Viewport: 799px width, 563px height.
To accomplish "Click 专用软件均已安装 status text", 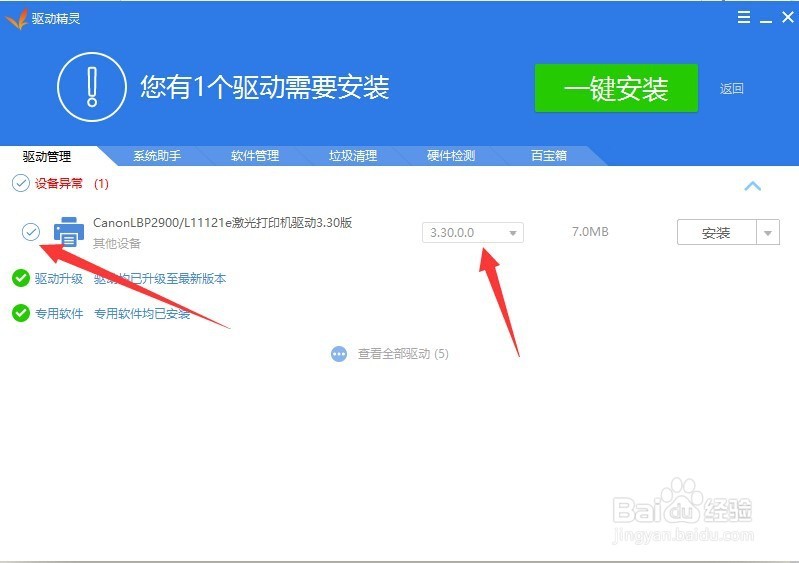I will pos(142,313).
